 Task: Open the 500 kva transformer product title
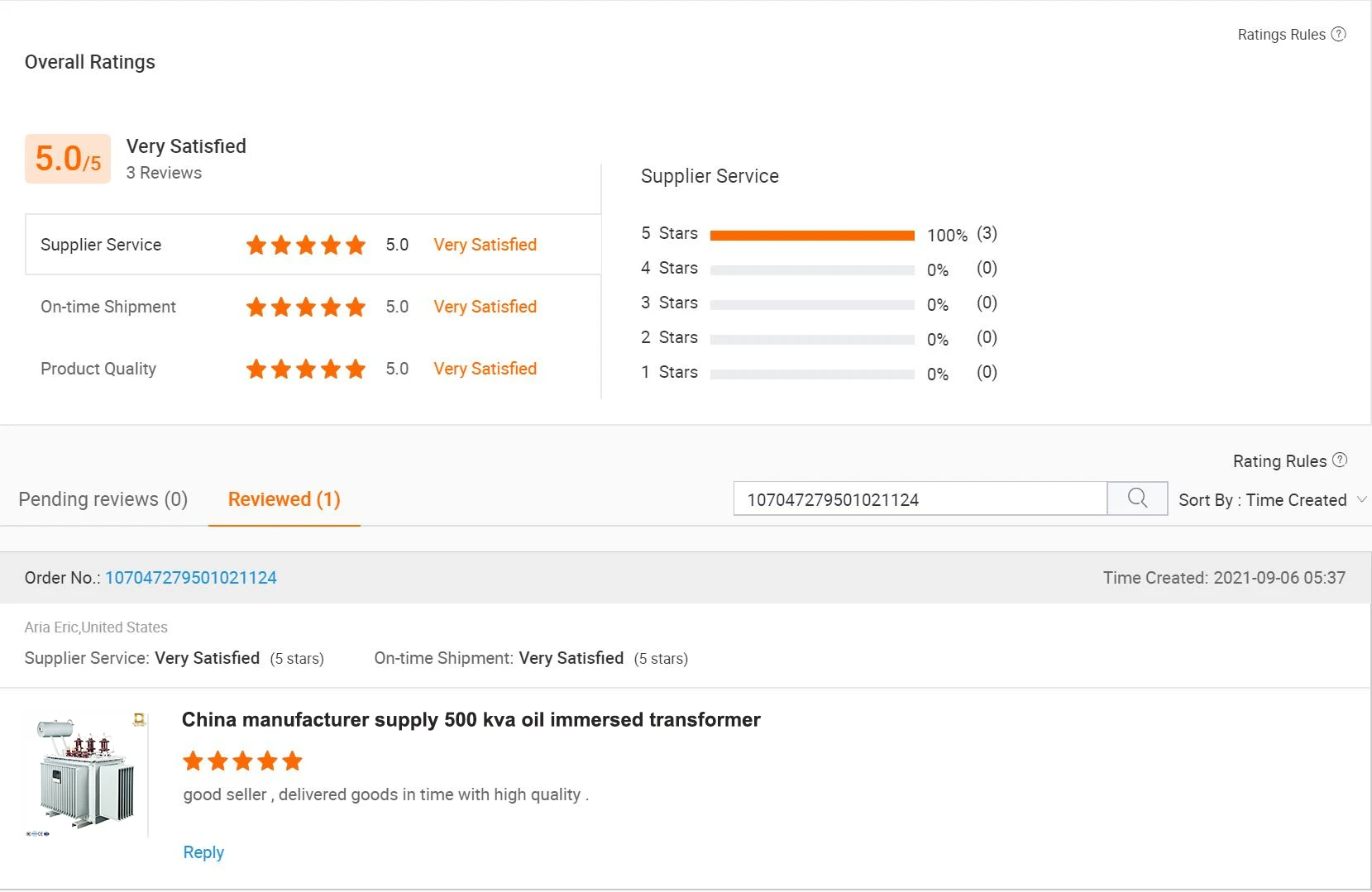(x=471, y=719)
